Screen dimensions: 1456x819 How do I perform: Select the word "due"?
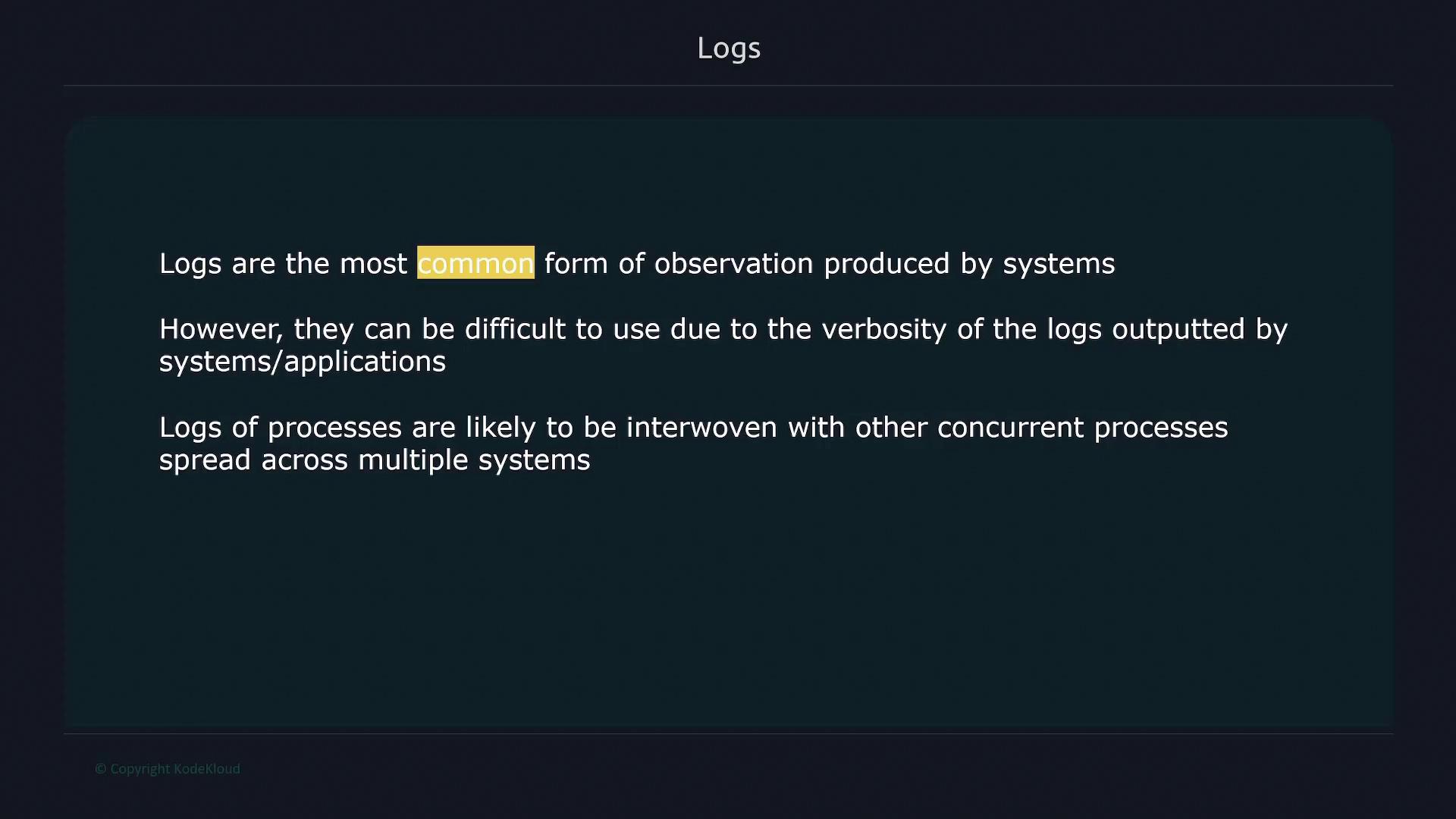(x=695, y=329)
